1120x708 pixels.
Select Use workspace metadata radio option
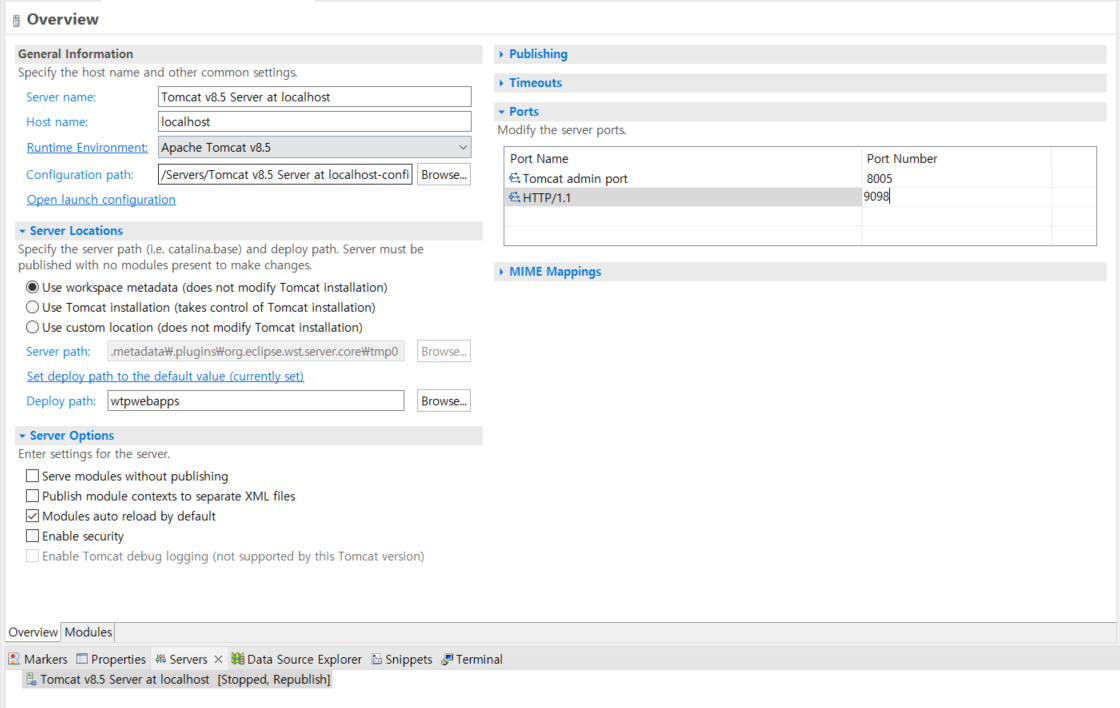(32, 287)
